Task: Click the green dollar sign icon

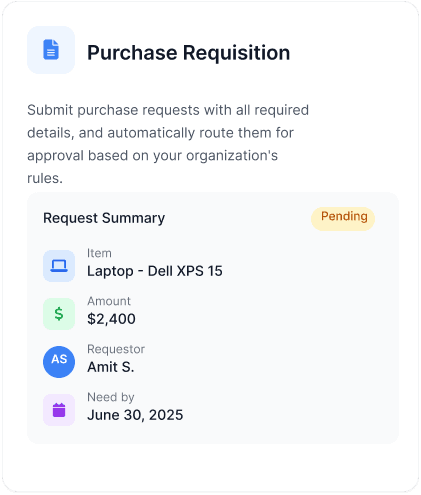Action: (x=59, y=314)
